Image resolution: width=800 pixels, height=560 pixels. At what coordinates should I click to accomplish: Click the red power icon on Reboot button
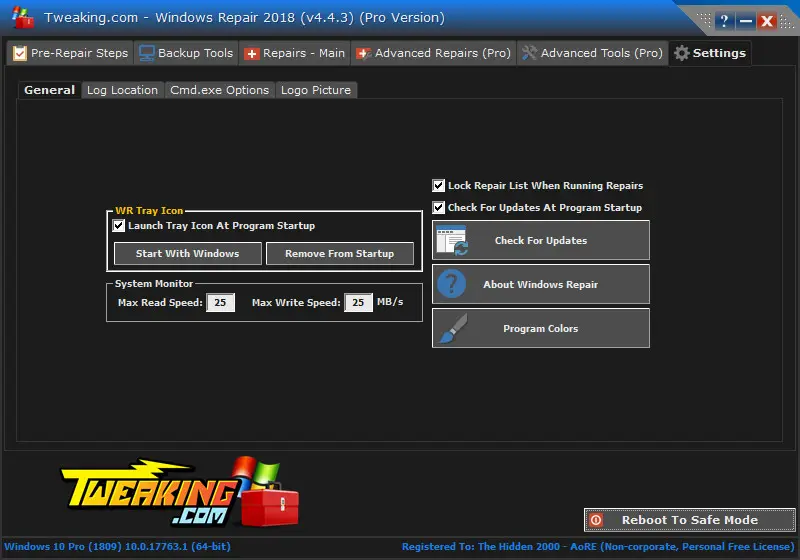[596, 520]
